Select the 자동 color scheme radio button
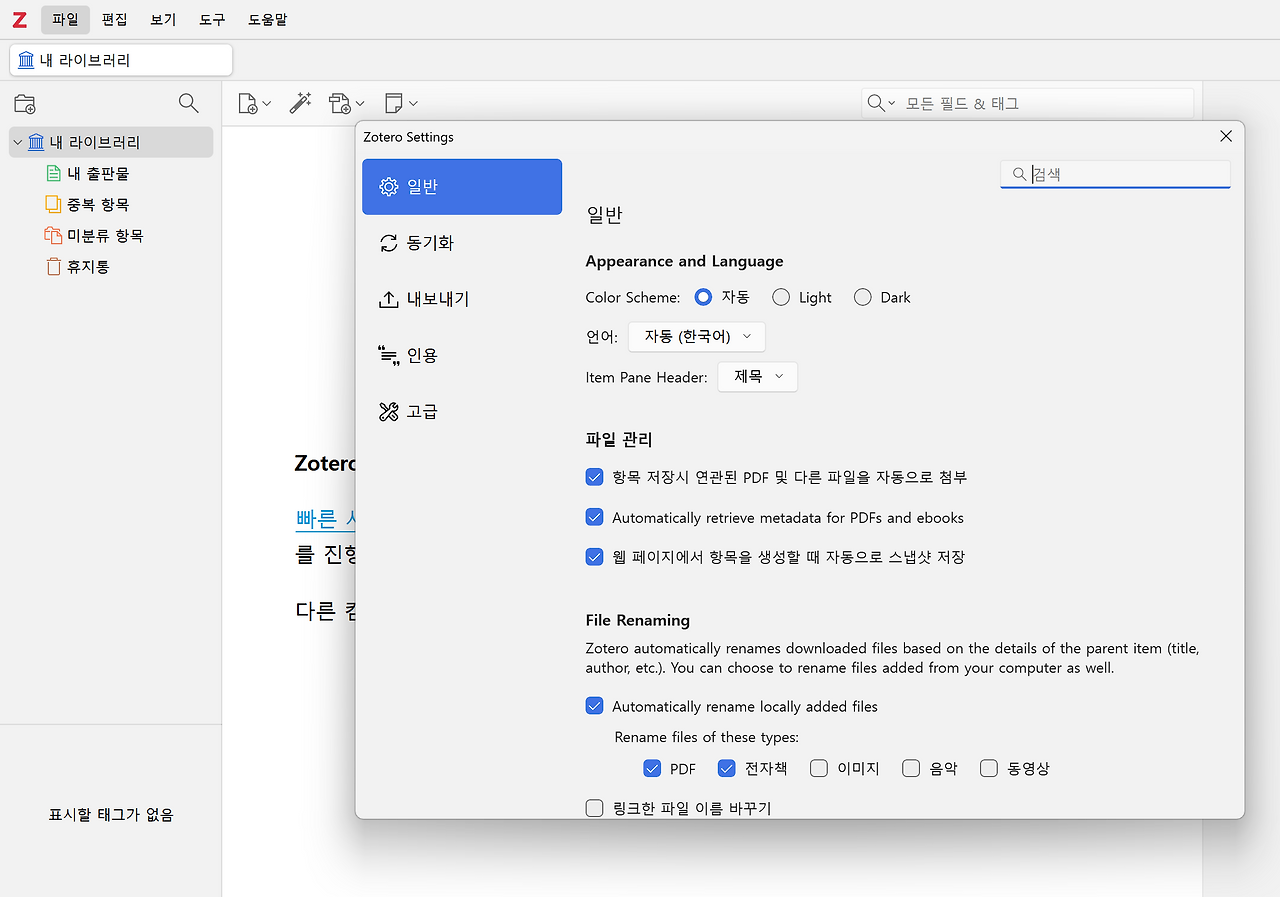 point(704,297)
